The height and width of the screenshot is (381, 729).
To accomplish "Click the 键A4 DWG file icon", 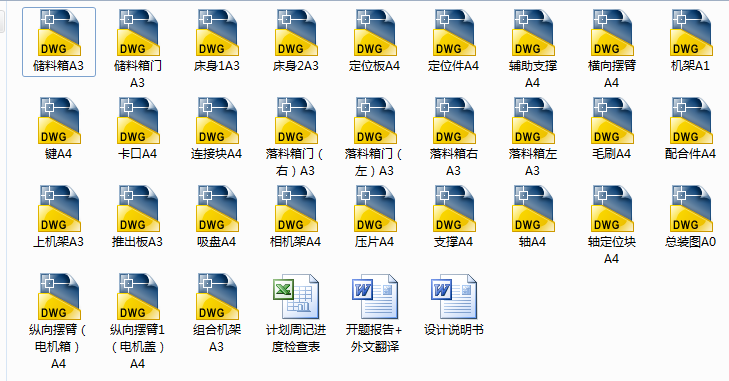I will click(59, 120).
